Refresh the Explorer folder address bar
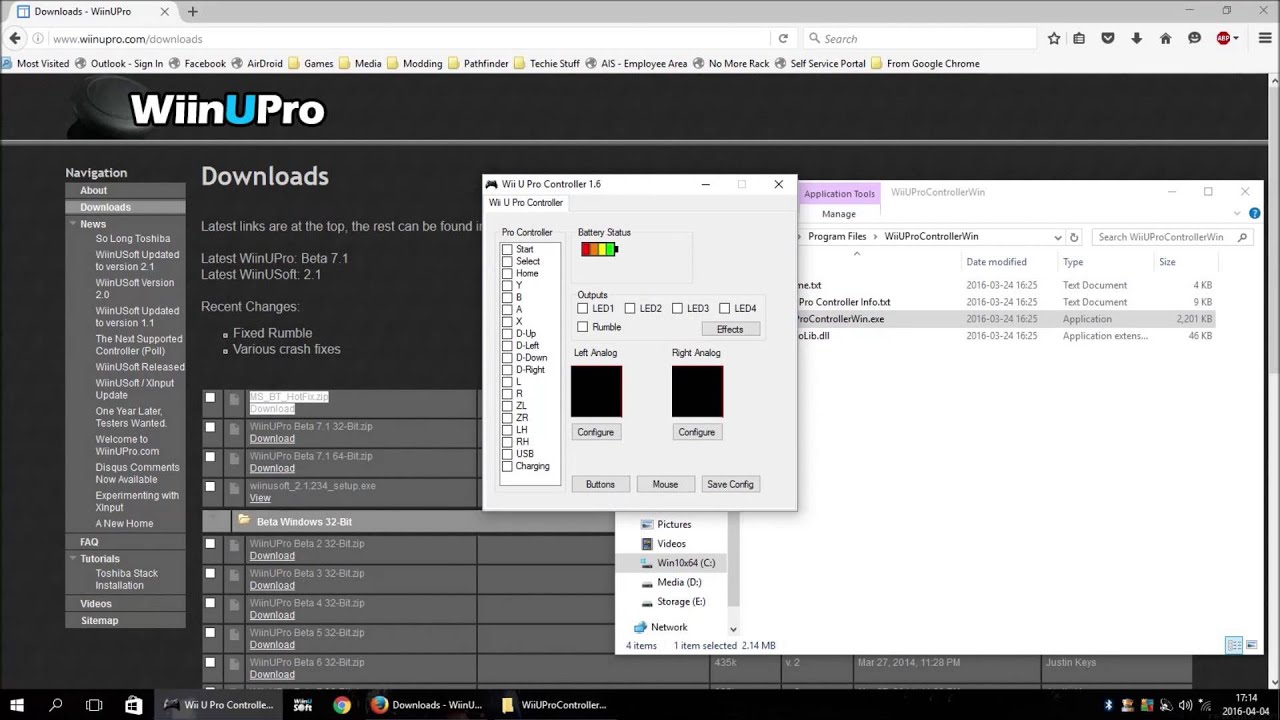Viewport: 1280px width, 720px height. click(1074, 237)
